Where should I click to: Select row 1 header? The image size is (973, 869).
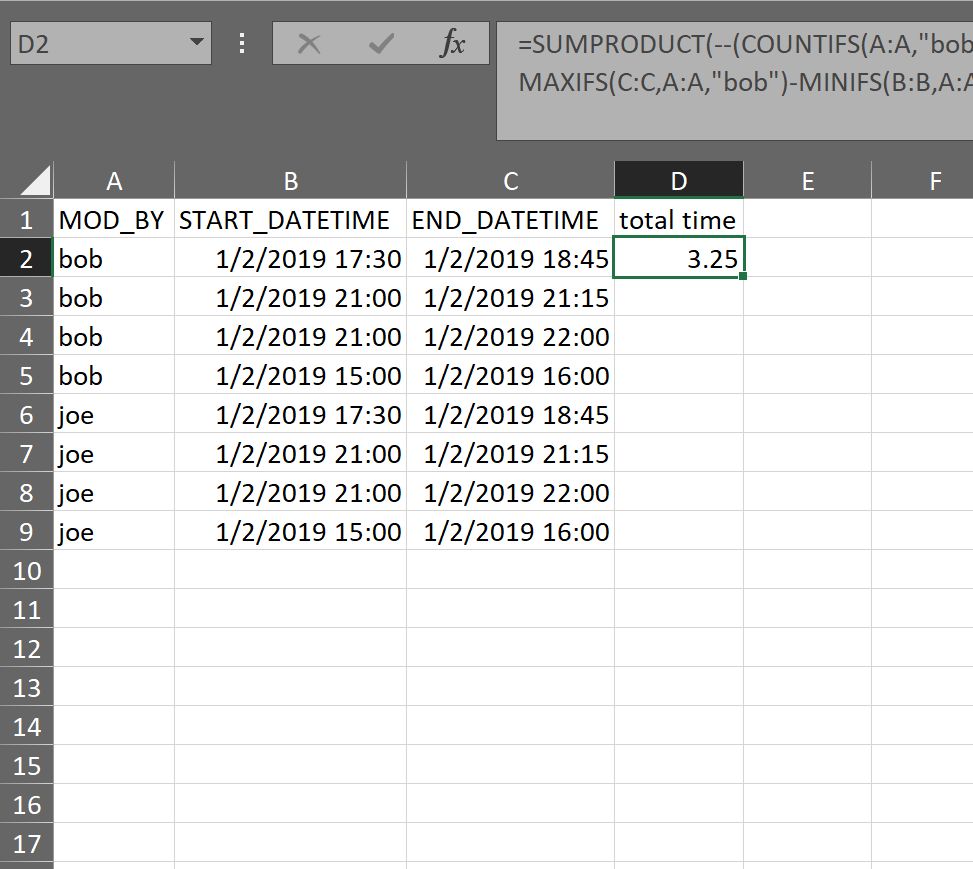click(26, 219)
